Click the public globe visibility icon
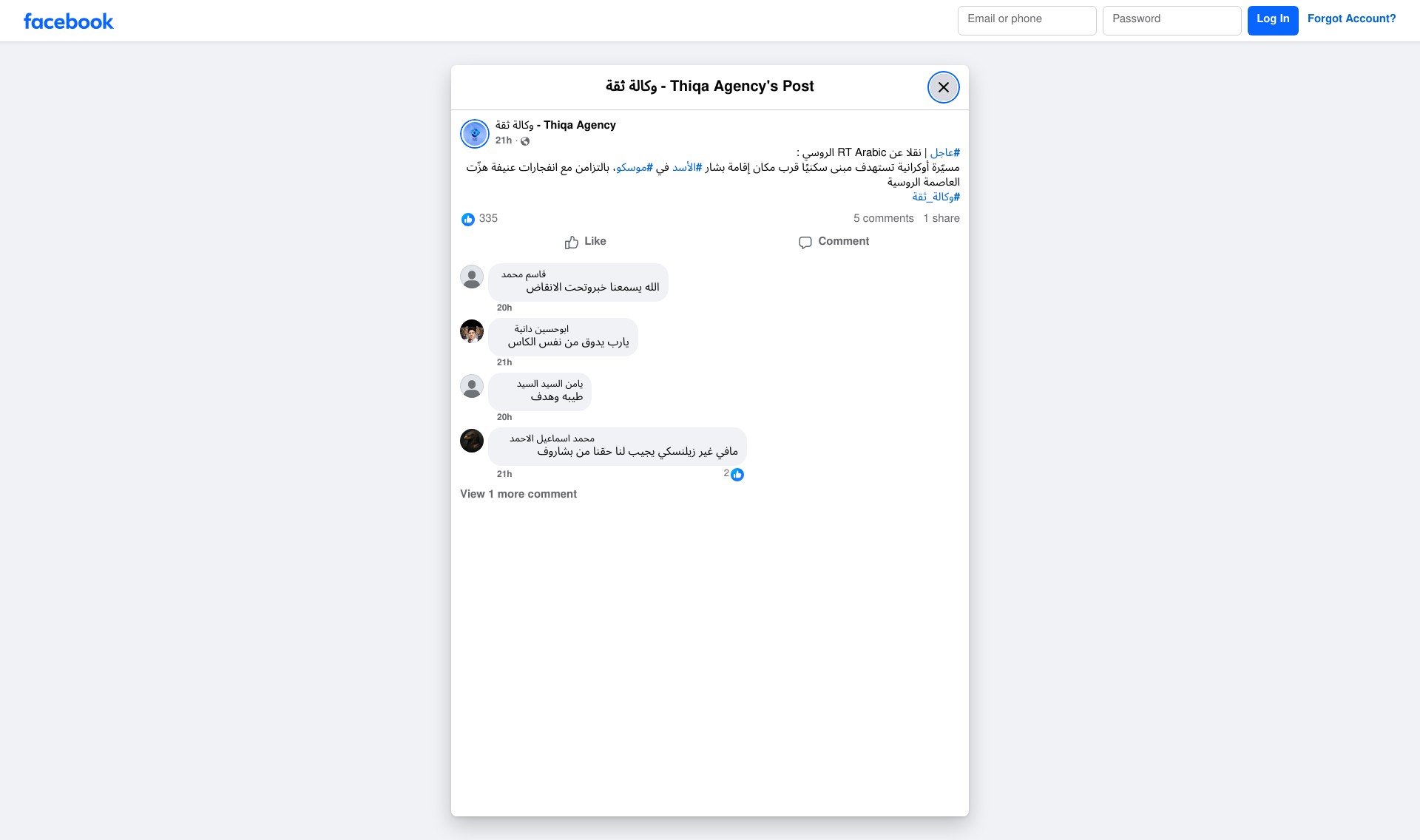 pos(525,141)
